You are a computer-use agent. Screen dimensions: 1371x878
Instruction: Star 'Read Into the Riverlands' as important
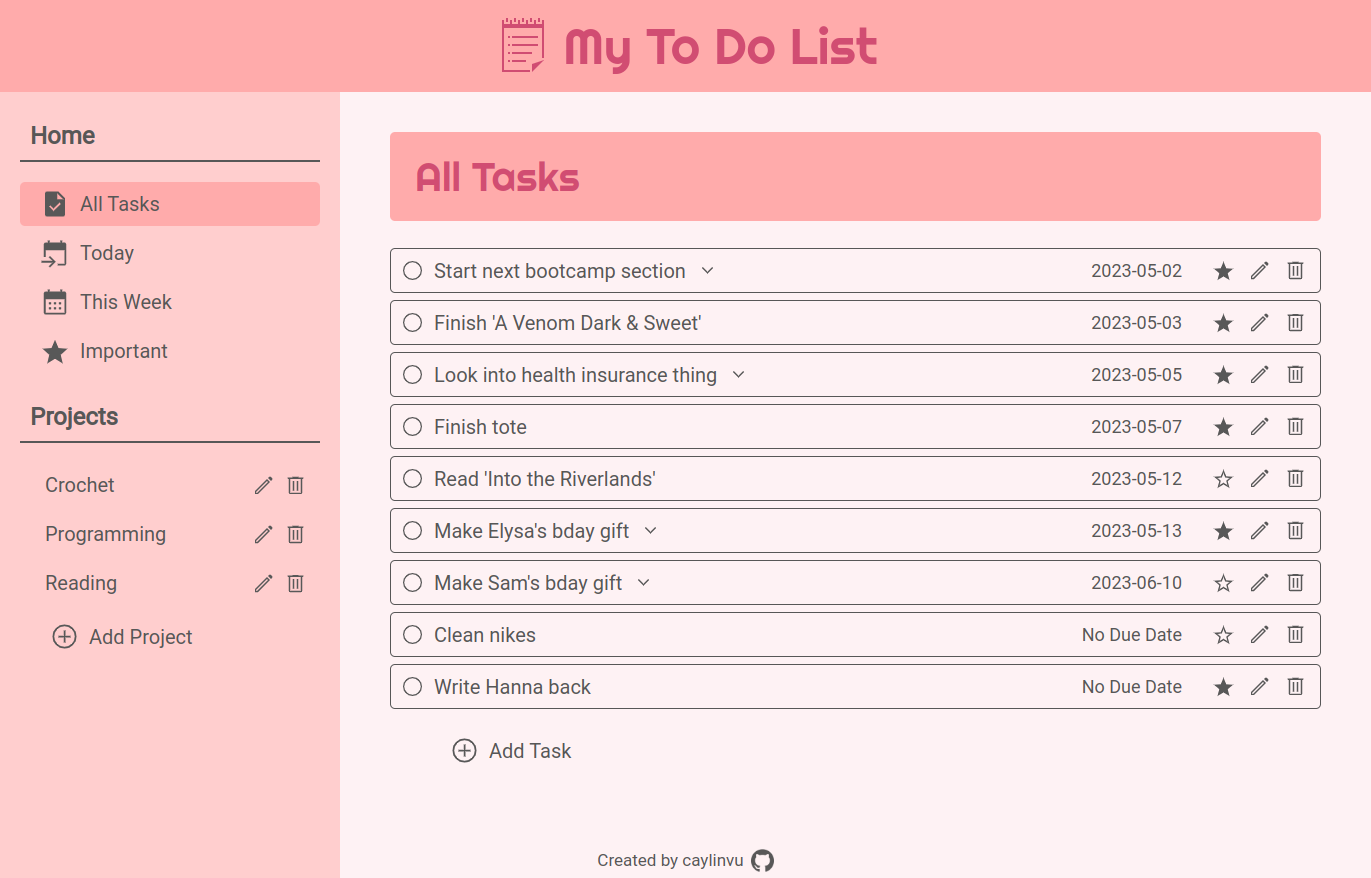(x=1223, y=479)
